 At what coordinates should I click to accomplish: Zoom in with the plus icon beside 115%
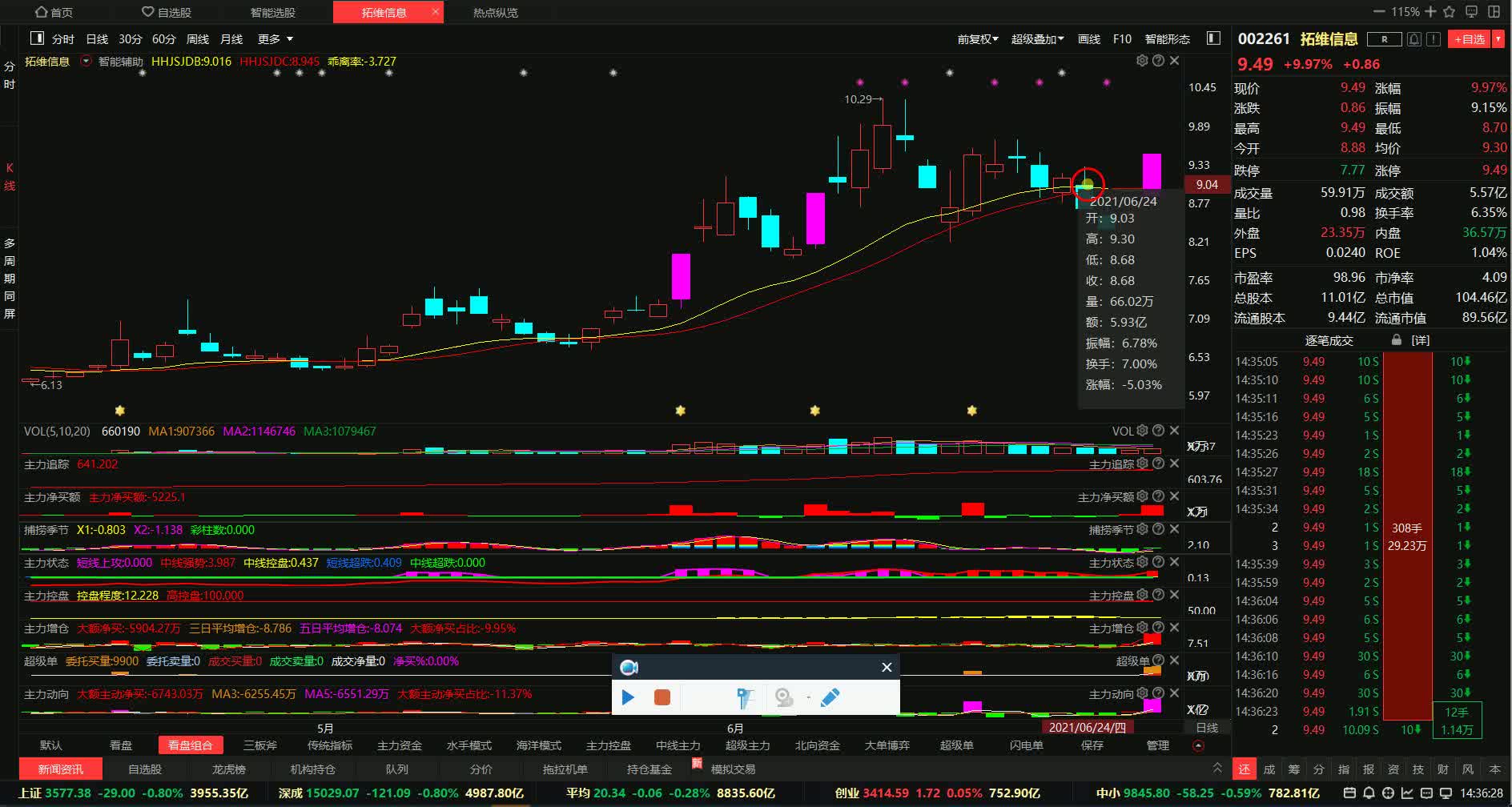(1430, 12)
